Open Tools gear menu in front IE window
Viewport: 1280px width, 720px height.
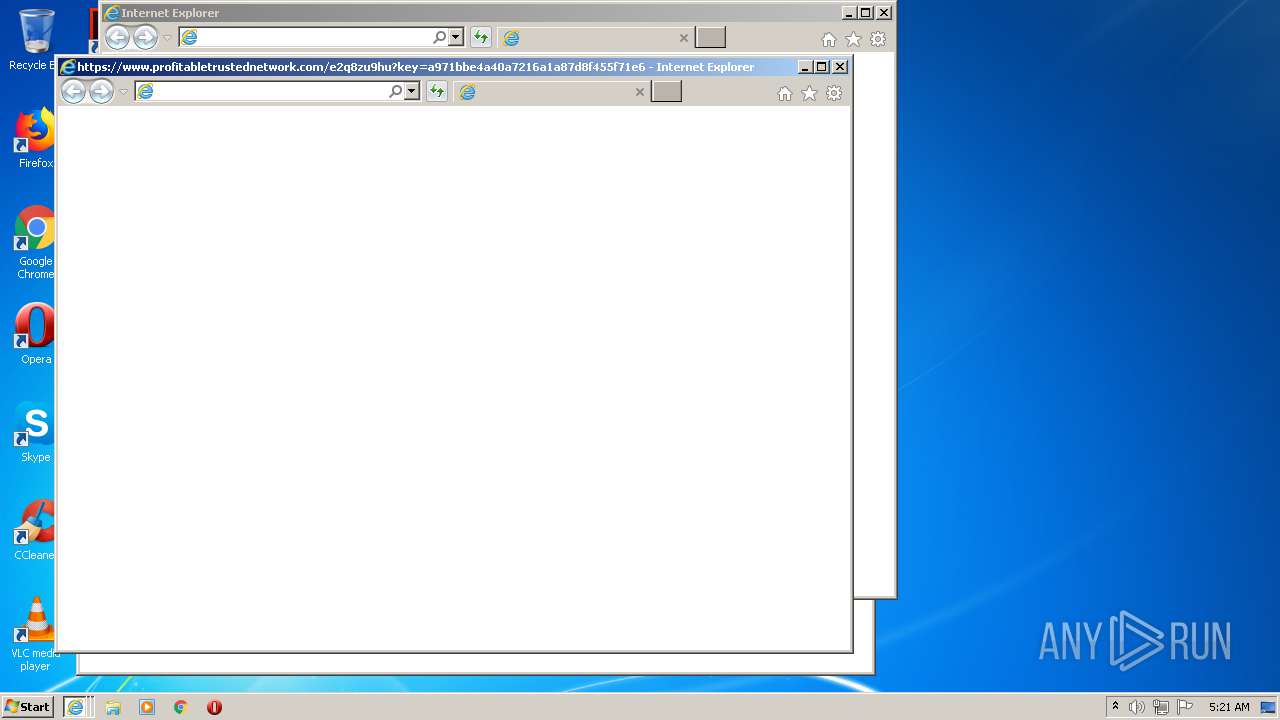click(834, 93)
